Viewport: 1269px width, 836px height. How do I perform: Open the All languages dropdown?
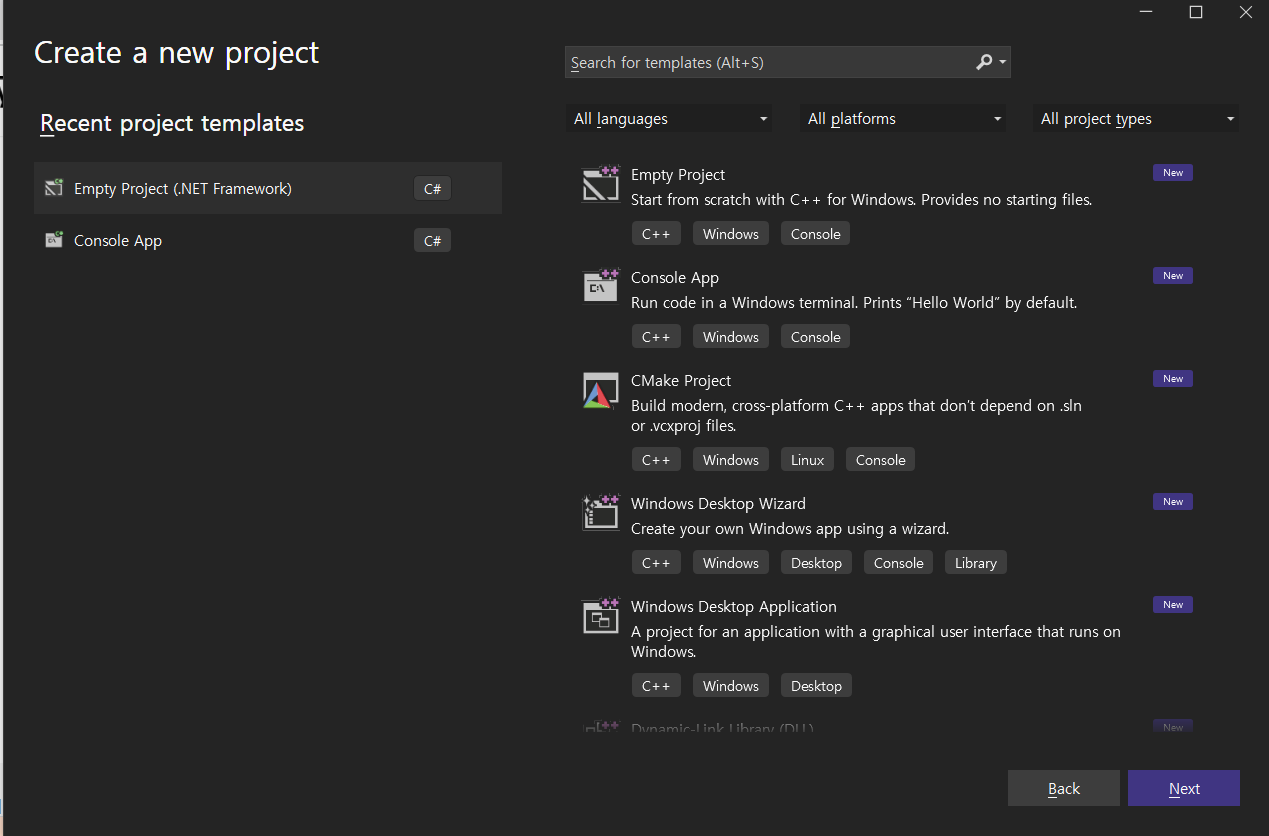pyautogui.click(x=668, y=118)
